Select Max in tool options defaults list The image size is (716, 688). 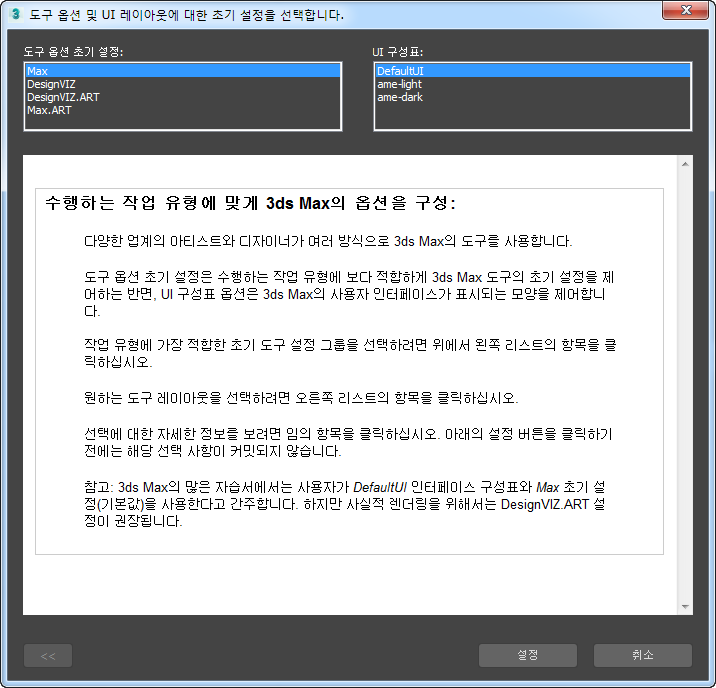tap(183, 71)
